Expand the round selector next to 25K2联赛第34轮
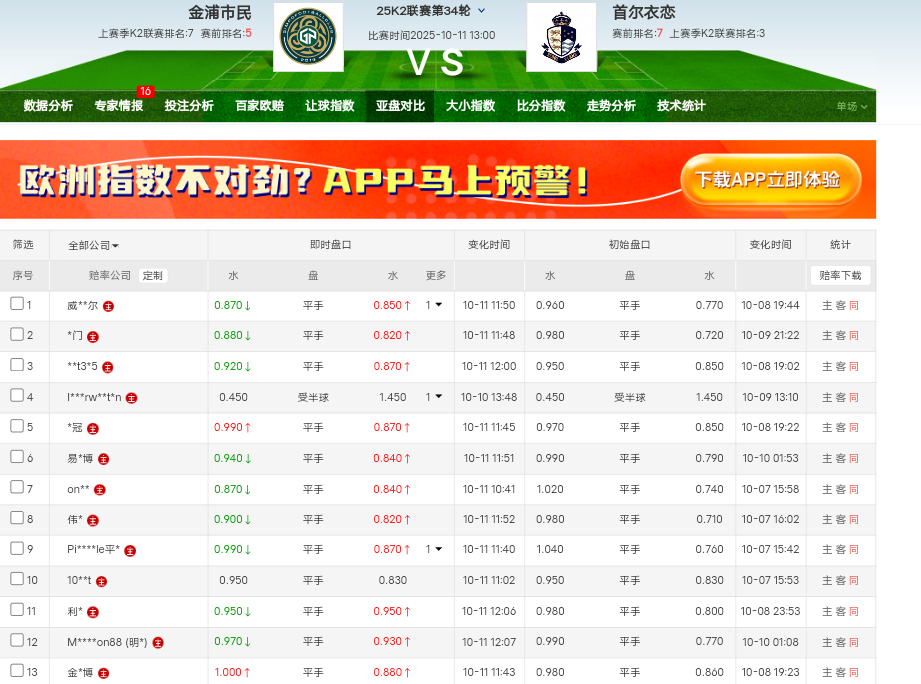 pyautogui.click(x=482, y=11)
